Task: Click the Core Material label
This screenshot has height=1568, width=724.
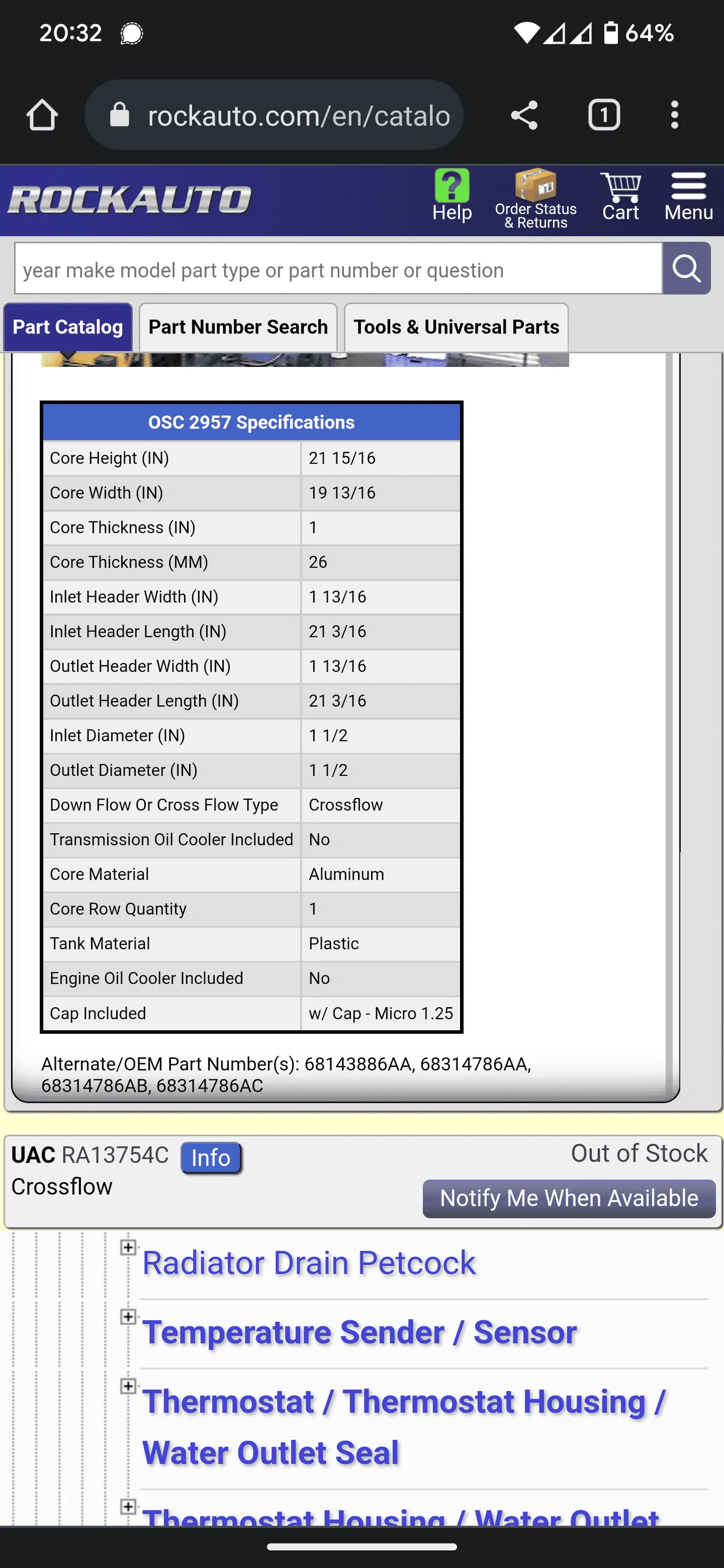Action: point(99,874)
